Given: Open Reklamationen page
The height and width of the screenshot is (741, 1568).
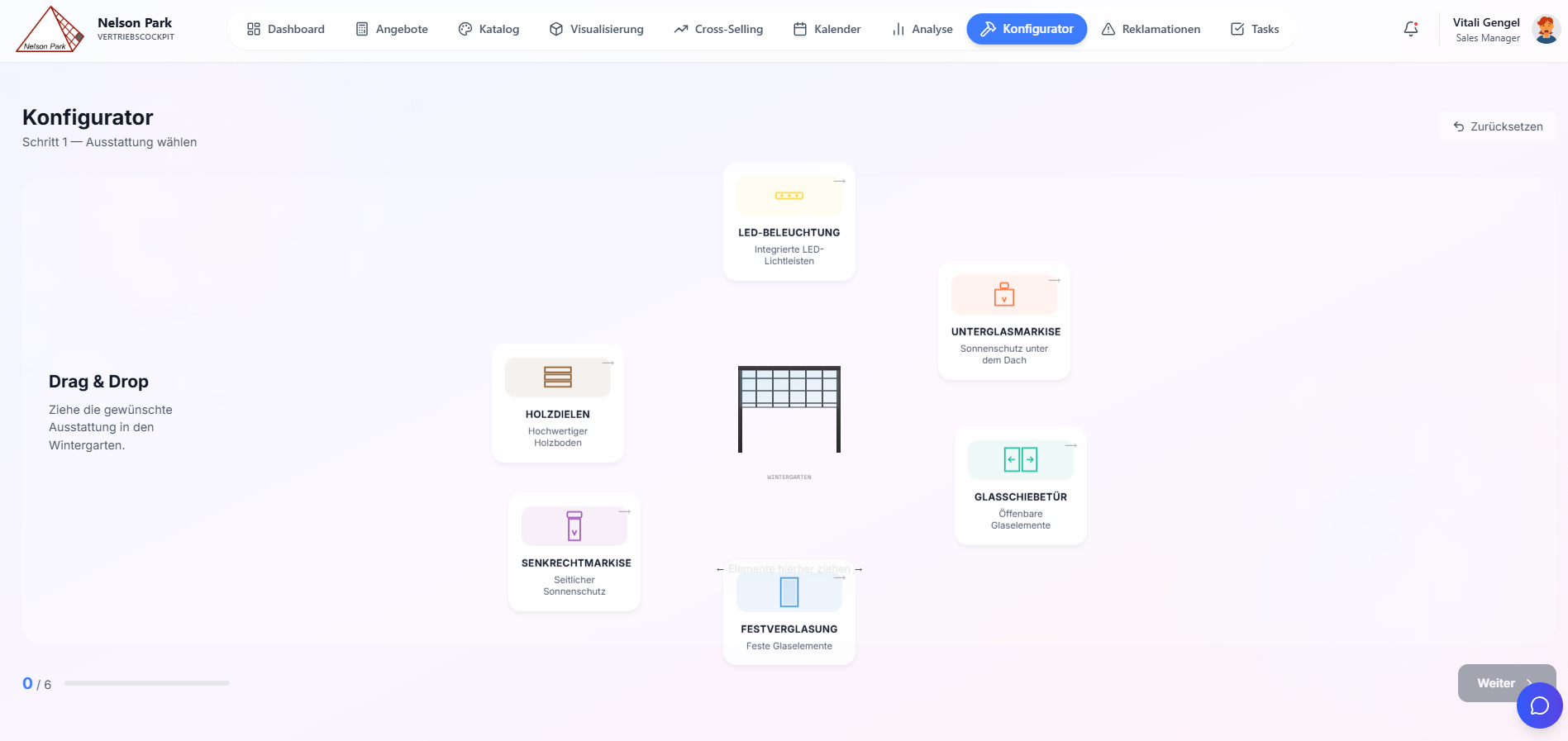Looking at the screenshot, I should [x=1151, y=29].
